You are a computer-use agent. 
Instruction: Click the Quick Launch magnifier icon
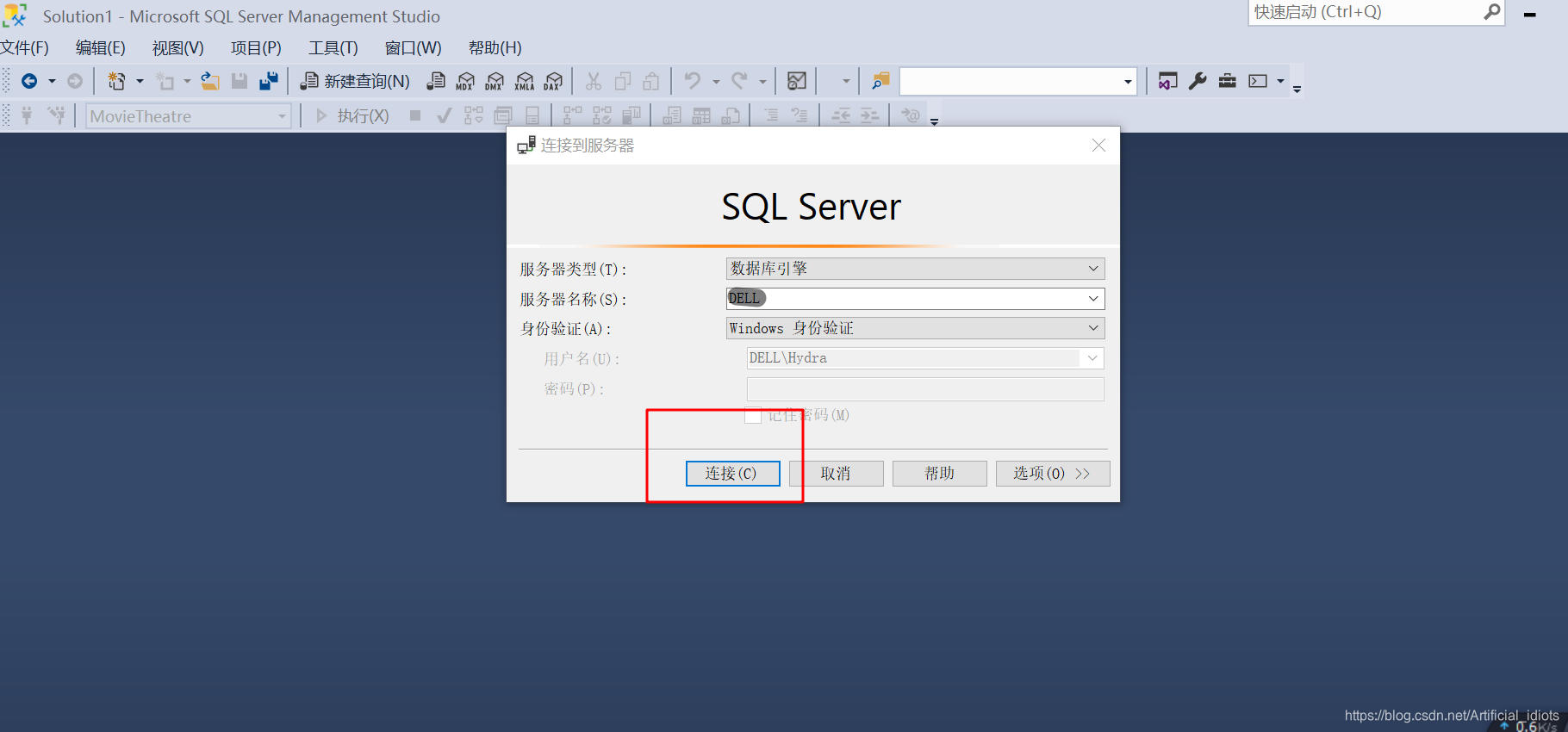click(x=1492, y=12)
